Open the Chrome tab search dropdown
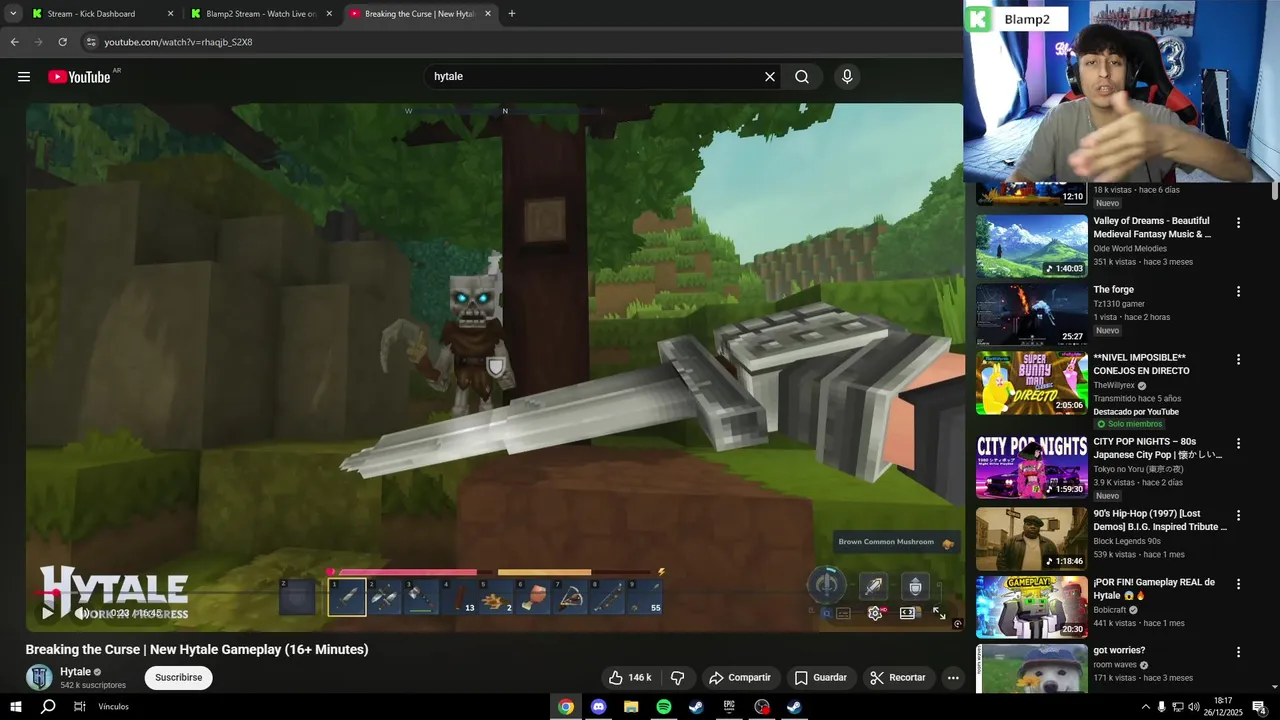This screenshot has height=720, width=1280. pyautogui.click(x=13, y=14)
